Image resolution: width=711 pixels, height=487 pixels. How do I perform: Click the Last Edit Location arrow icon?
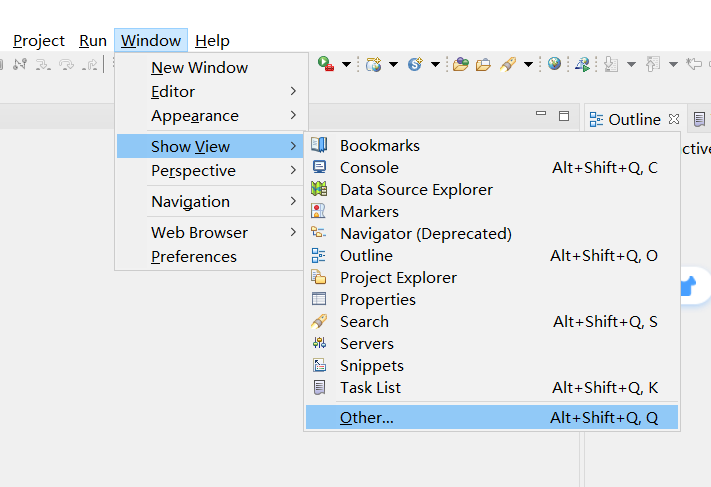(694, 64)
